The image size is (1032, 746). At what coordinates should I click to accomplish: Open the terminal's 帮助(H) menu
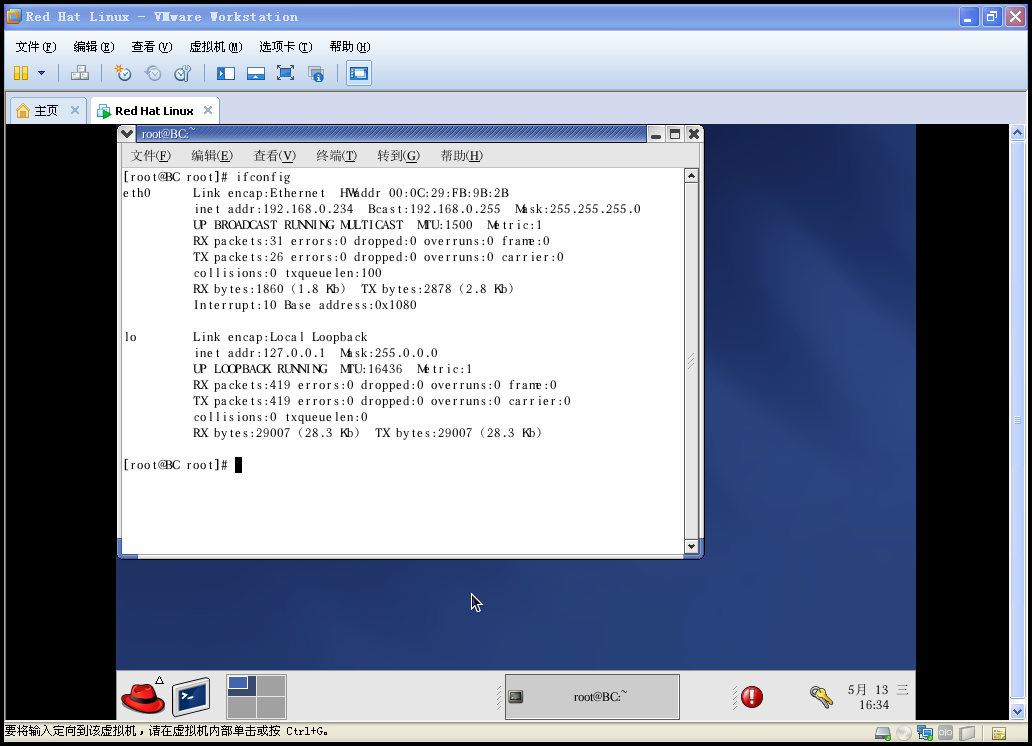pyautogui.click(x=461, y=155)
